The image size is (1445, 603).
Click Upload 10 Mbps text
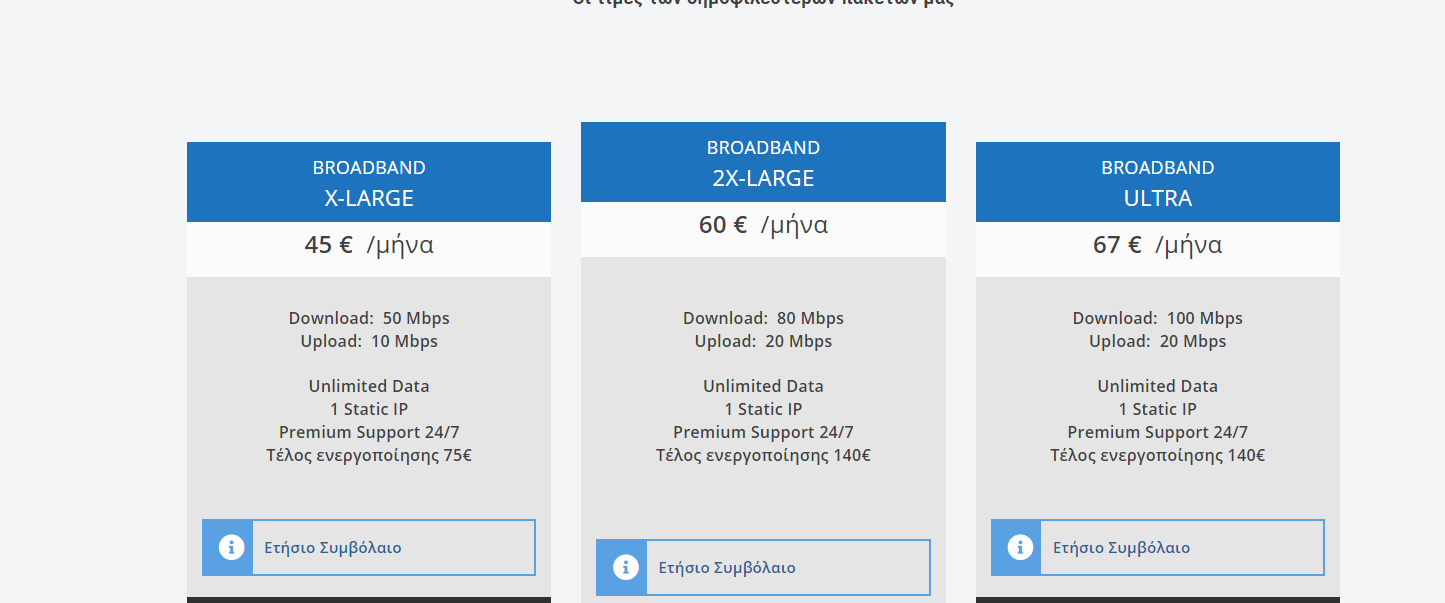[369, 341]
